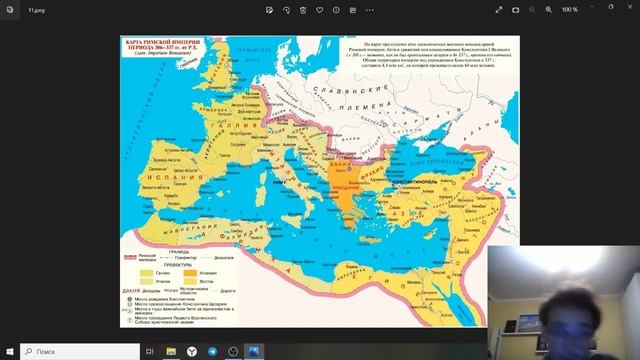The height and width of the screenshot is (360, 640).
Task: Show file info panel
Action: point(336,10)
